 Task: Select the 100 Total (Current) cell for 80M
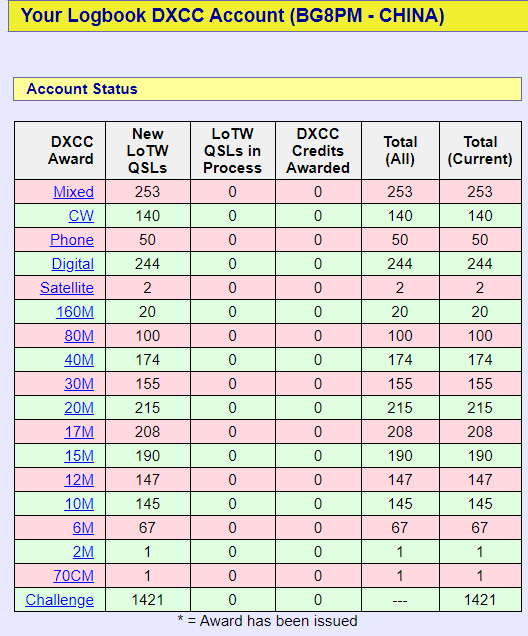pyautogui.click(x=480, y=336)
